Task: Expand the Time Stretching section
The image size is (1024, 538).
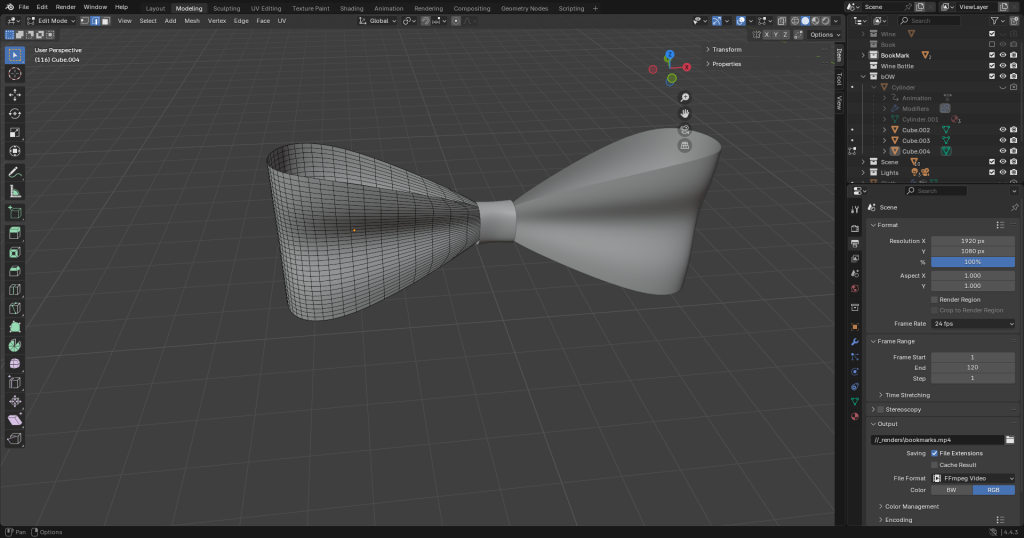Action: (907, 395)
